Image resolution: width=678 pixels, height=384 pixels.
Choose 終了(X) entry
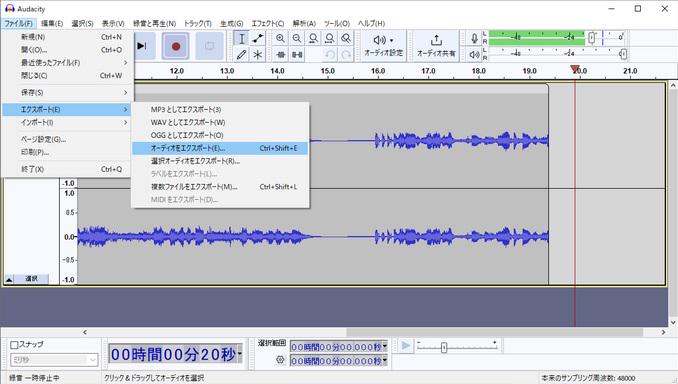point(67,169)
